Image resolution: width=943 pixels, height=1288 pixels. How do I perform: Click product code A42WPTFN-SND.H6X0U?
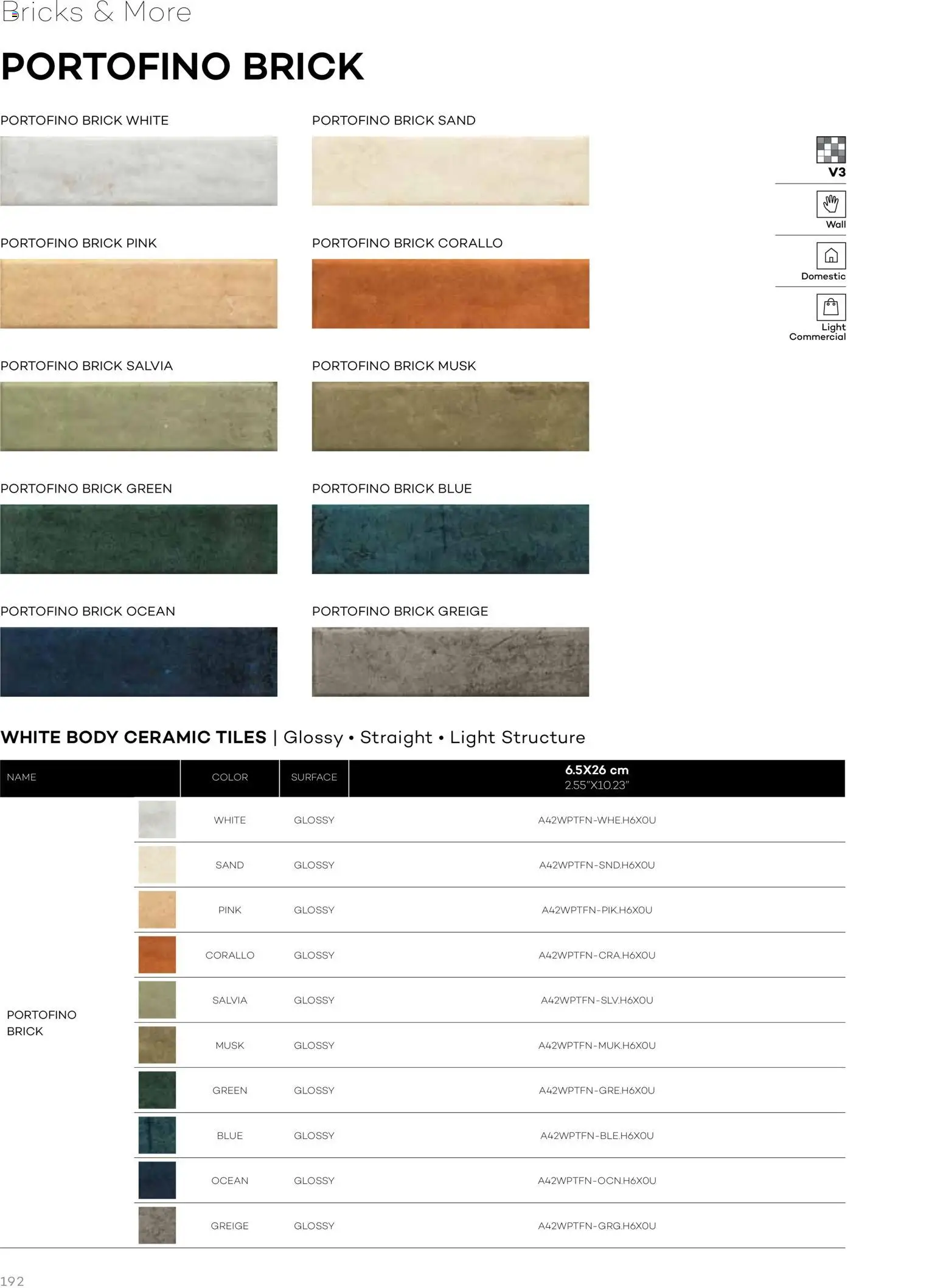point(597,865)
